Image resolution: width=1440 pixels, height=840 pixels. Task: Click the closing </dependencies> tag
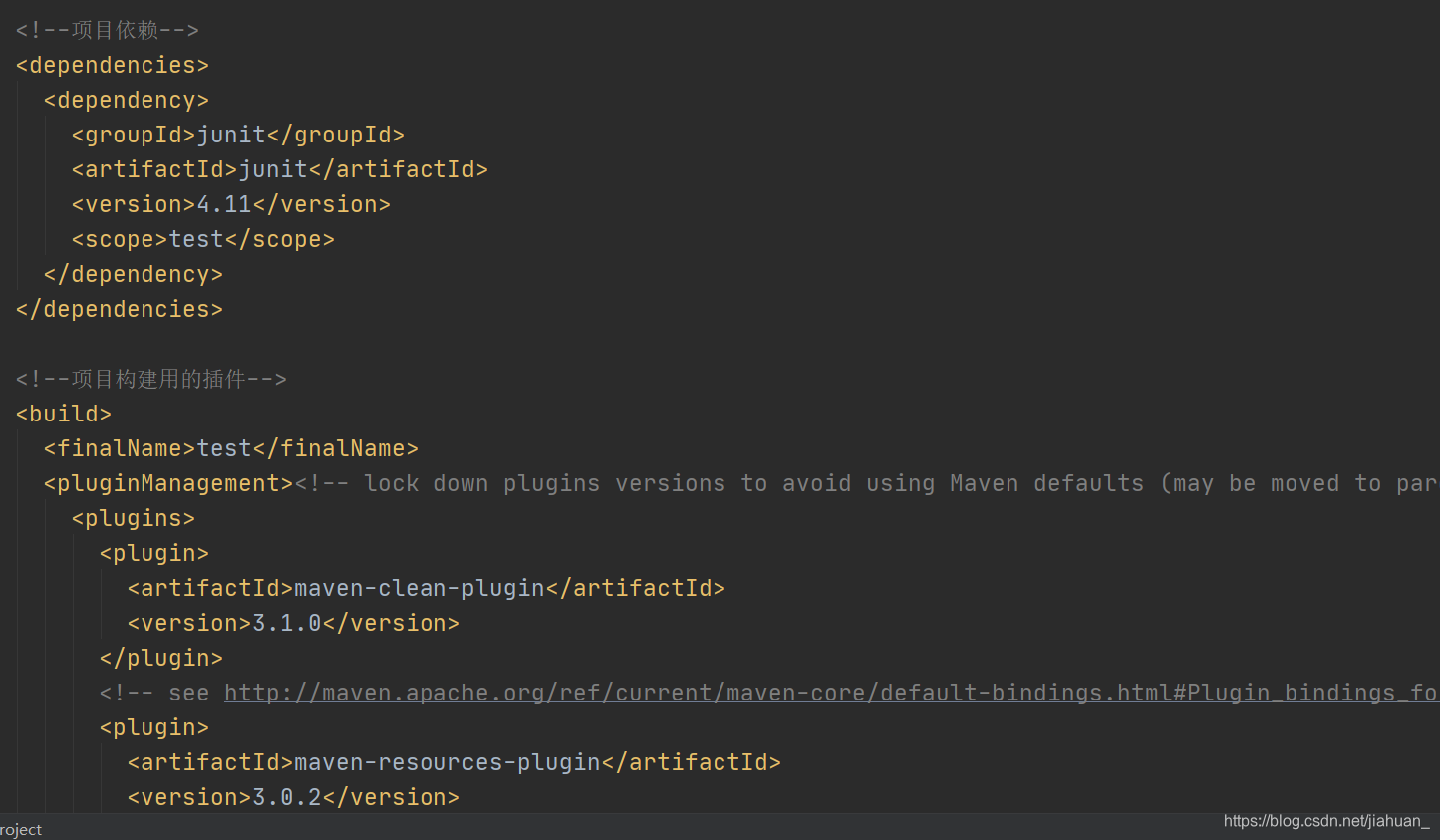point(120,309)
